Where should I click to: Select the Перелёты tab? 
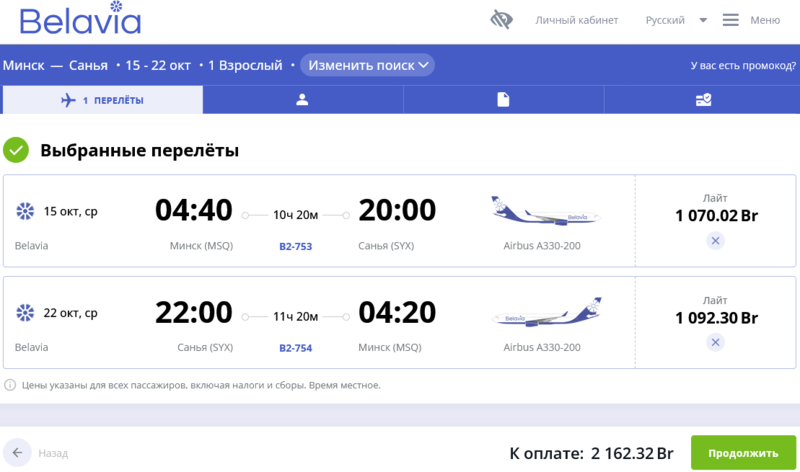tap(102, 100)
